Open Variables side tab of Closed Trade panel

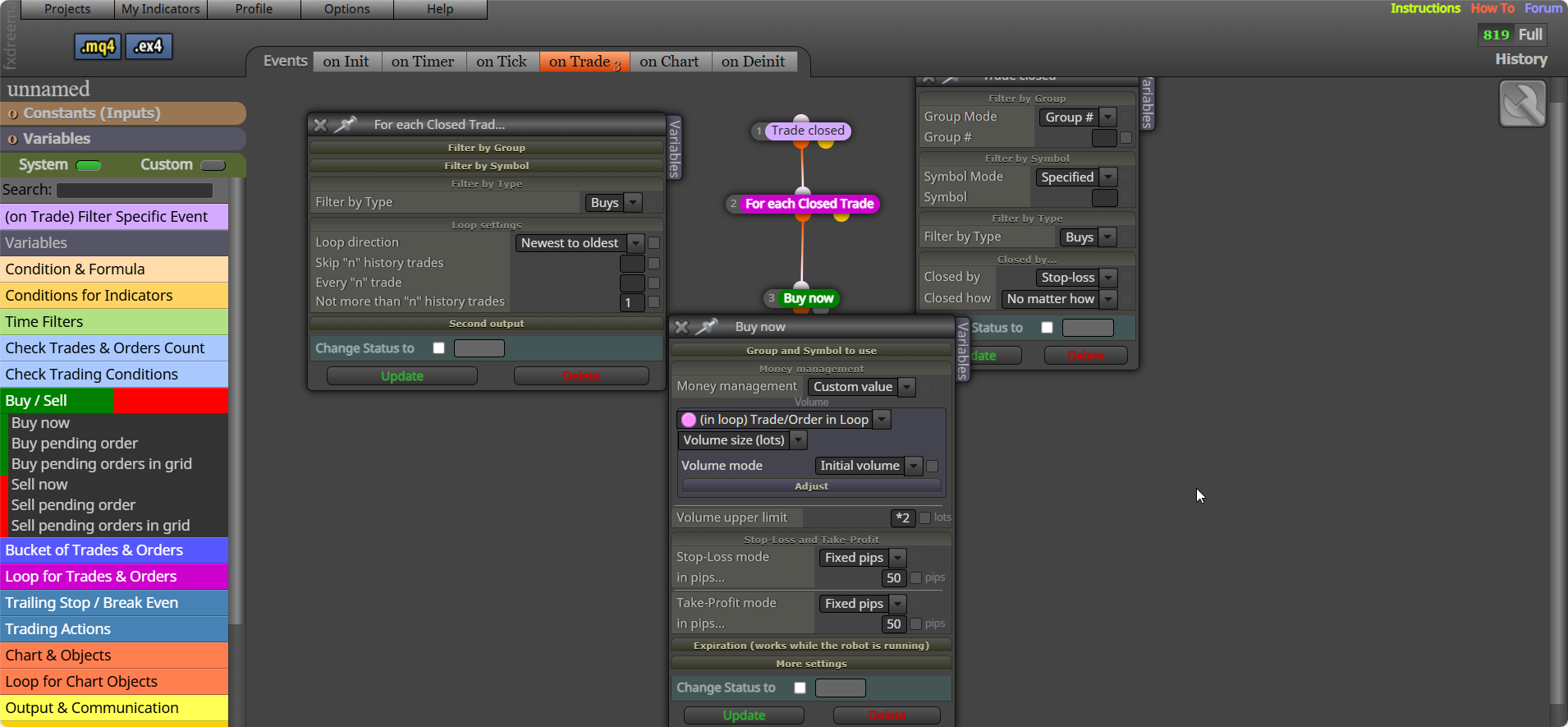tap(675, 148)
